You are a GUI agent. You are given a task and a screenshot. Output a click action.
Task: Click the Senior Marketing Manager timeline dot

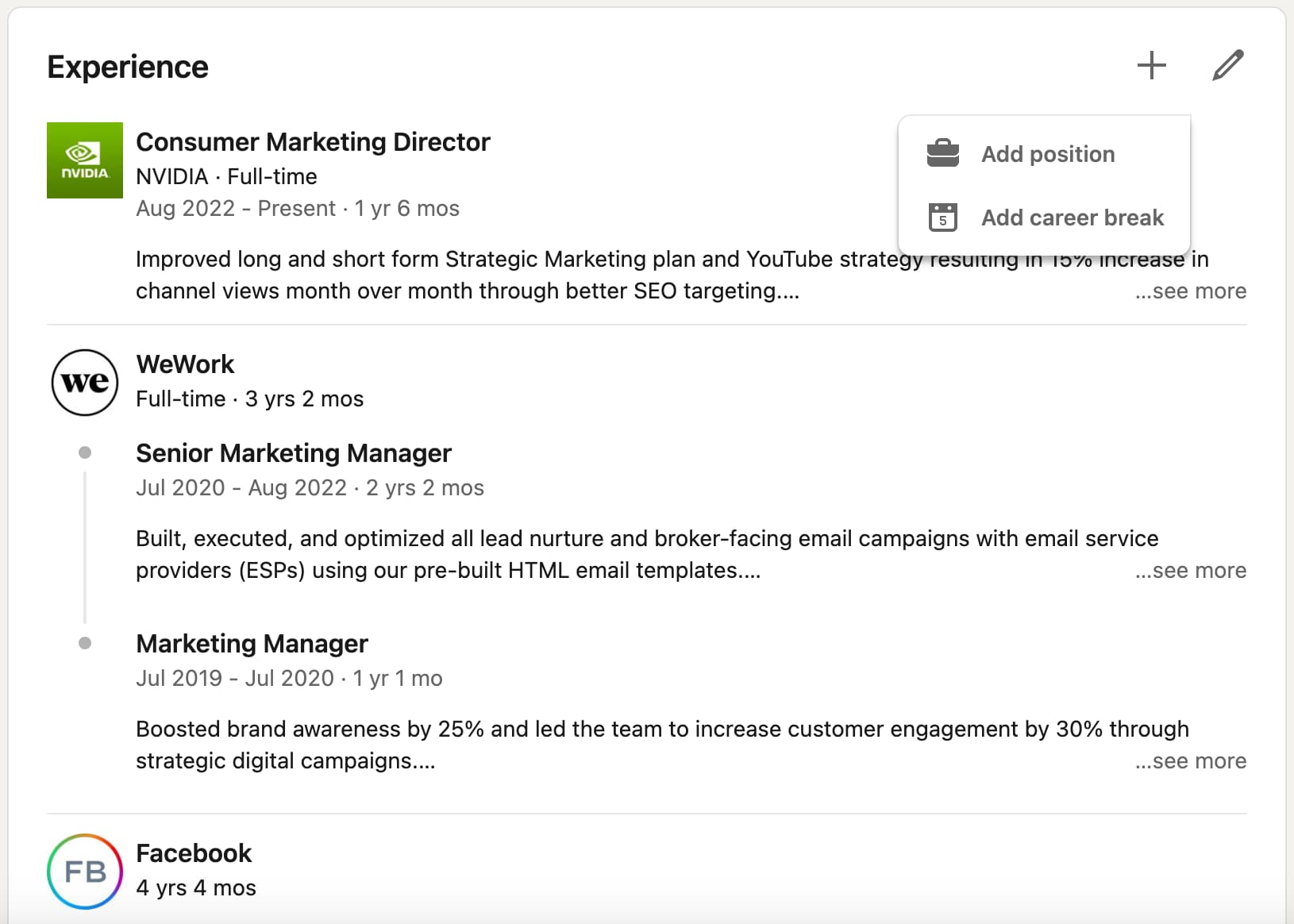[x=85, y=452]
